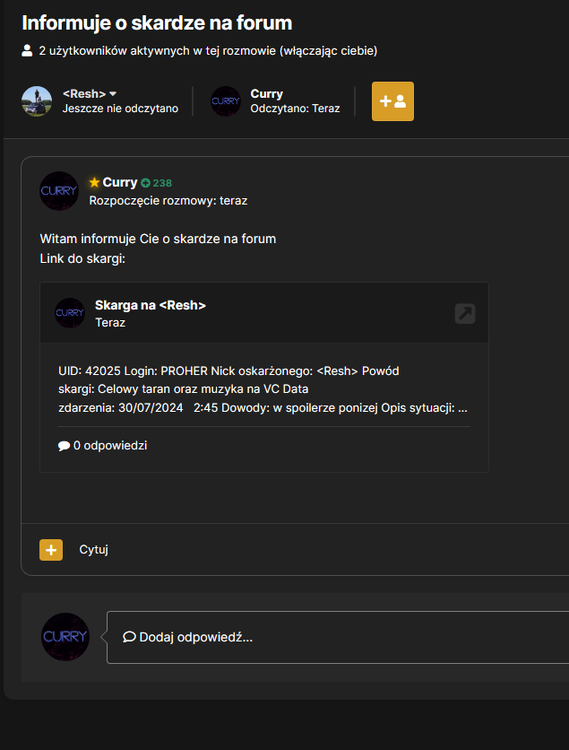Click the speech bubble icon next to 0 odpowiedzi
The height and width of the screenshot is (750, 569).
[x=64, y=446]
